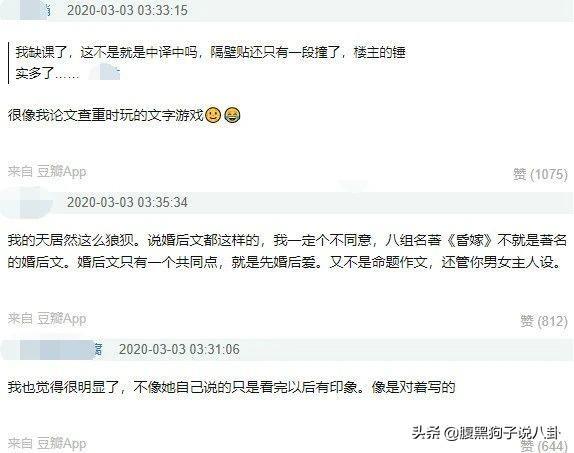Click the 头条 @腹黑狗子说八卦 watermark
The height and width of the screenshot is (453, 574).
486,433
